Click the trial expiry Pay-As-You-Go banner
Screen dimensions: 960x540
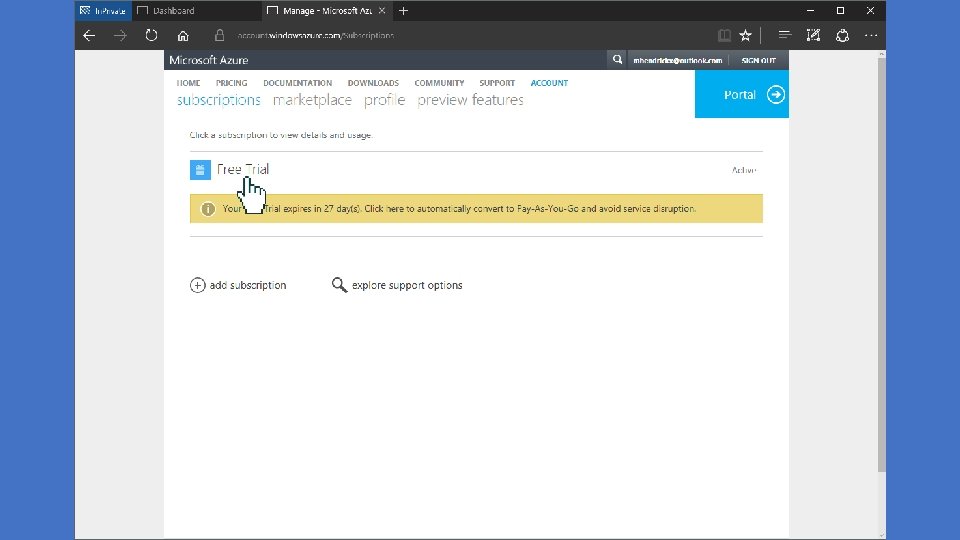pos(476,209)
